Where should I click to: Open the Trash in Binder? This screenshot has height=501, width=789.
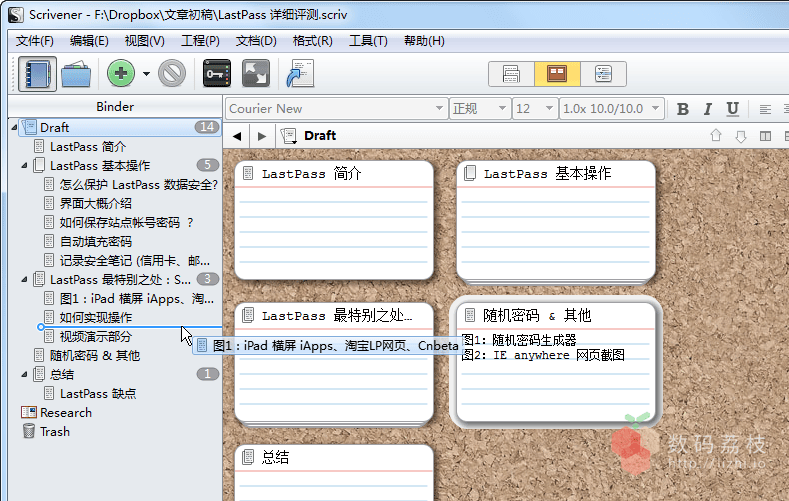(x=54, y=432)
